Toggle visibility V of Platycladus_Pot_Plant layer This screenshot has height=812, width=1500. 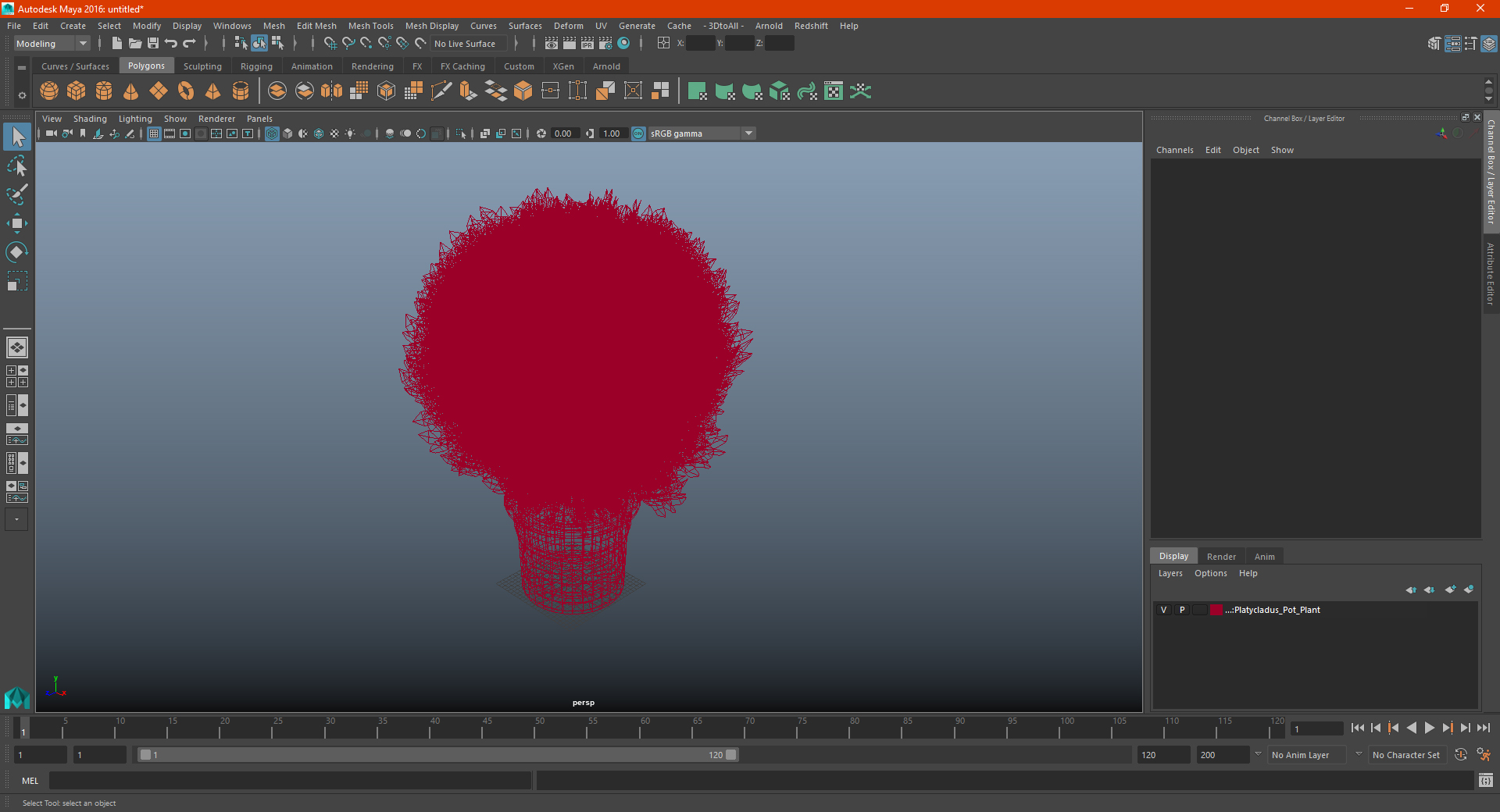point(1163,611)
